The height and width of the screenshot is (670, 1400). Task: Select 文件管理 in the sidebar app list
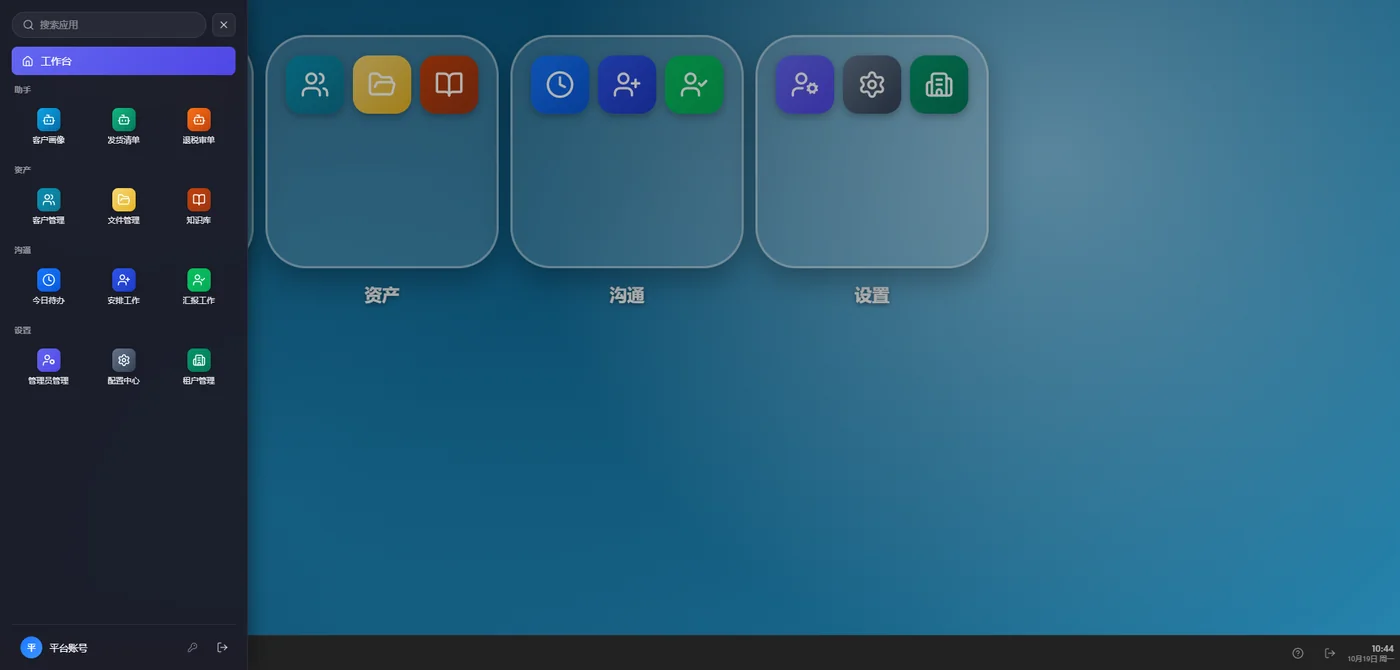tap(124, 206)
